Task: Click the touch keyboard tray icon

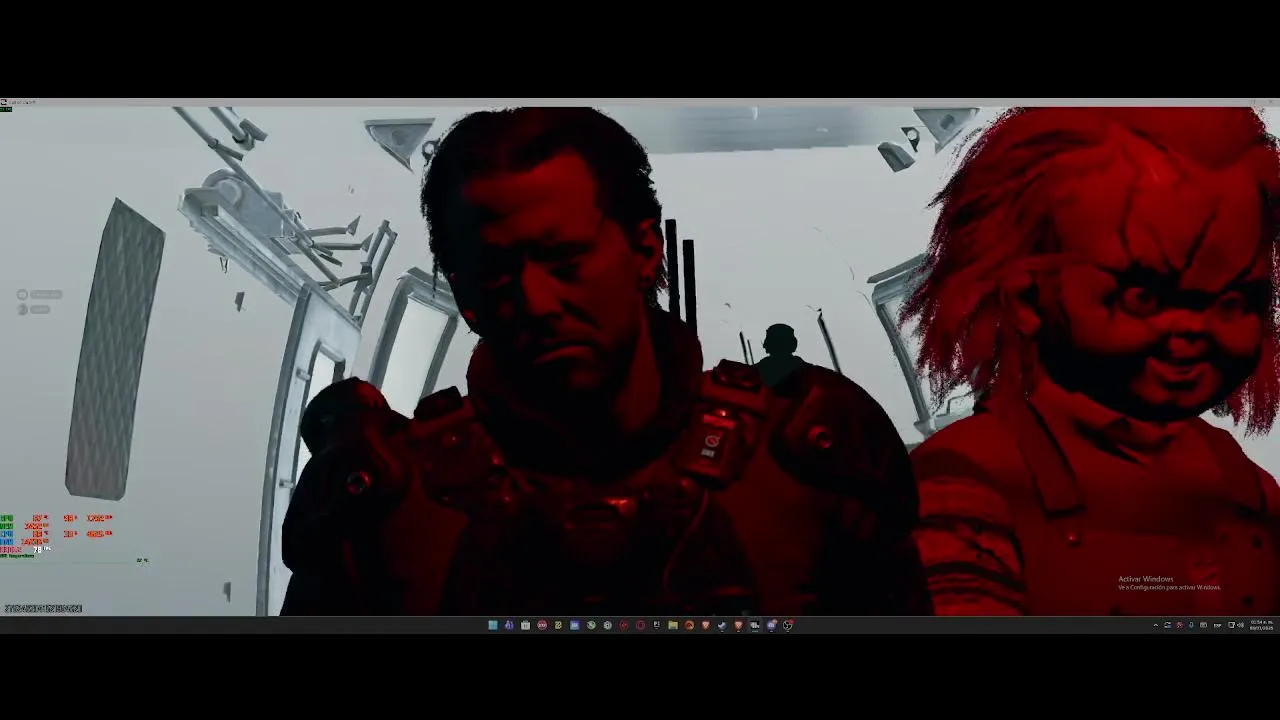Action: [x=1203, y=625]
